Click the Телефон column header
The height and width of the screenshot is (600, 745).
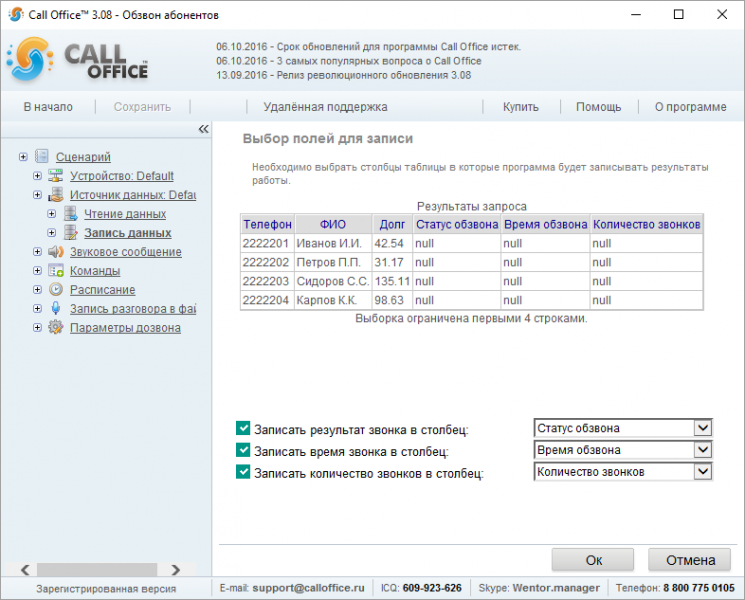pos(267,224)
